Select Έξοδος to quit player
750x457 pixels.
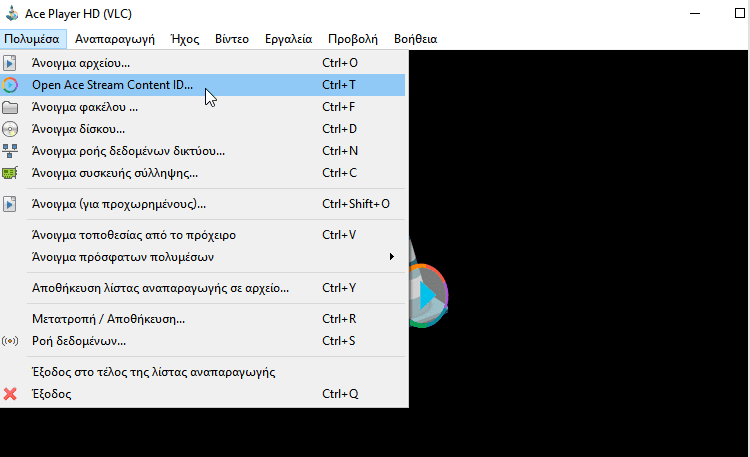pos(203,394)
